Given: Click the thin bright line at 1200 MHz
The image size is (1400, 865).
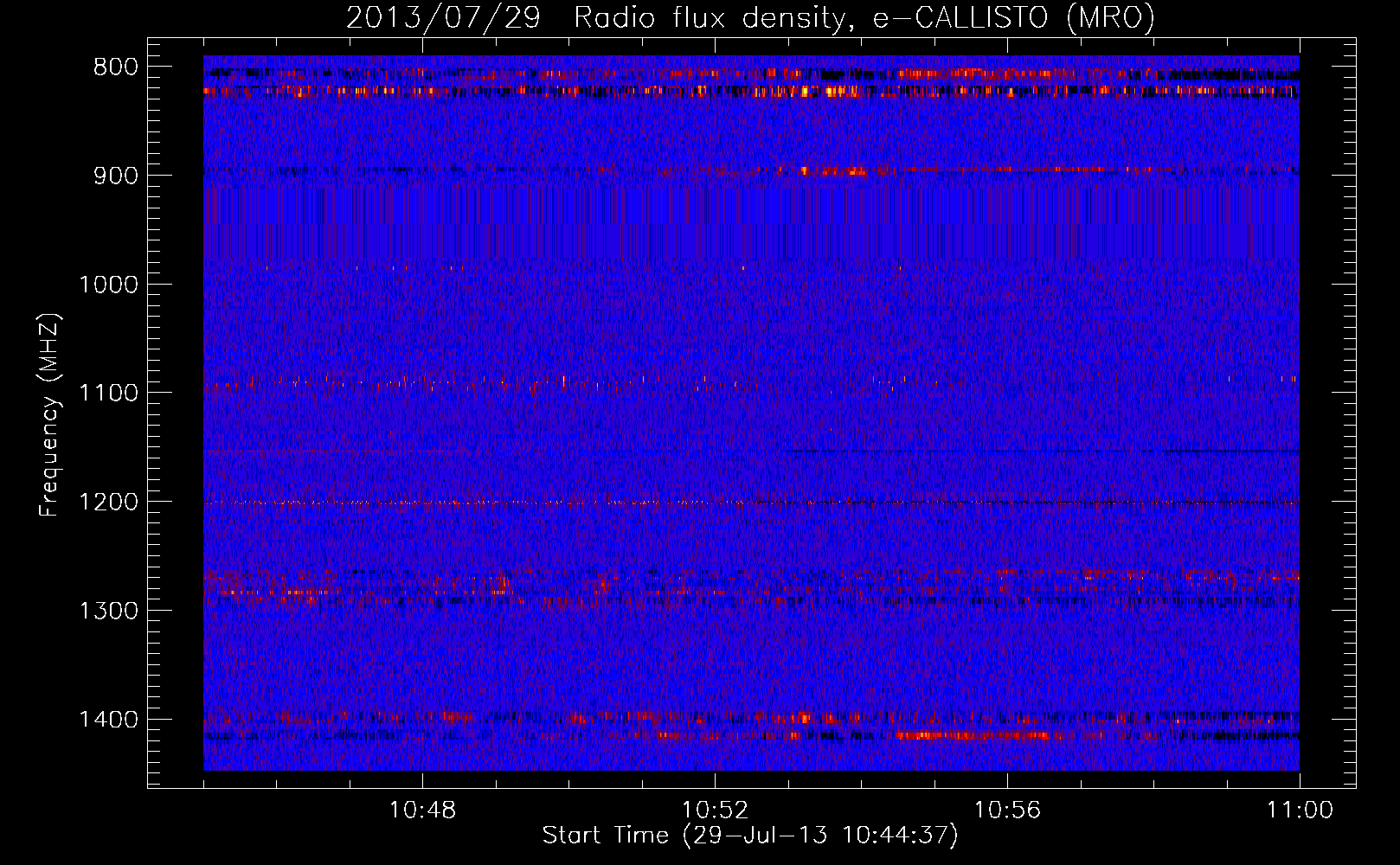Looking at the screenshot, I should (751, 503).
